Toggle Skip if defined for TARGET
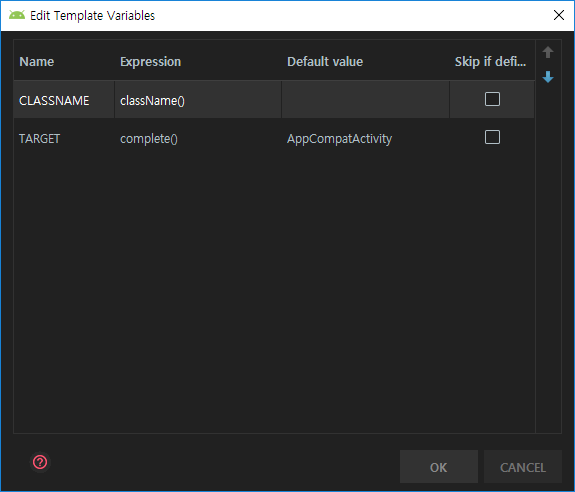575x492 pixels. [x=492, y=137]
